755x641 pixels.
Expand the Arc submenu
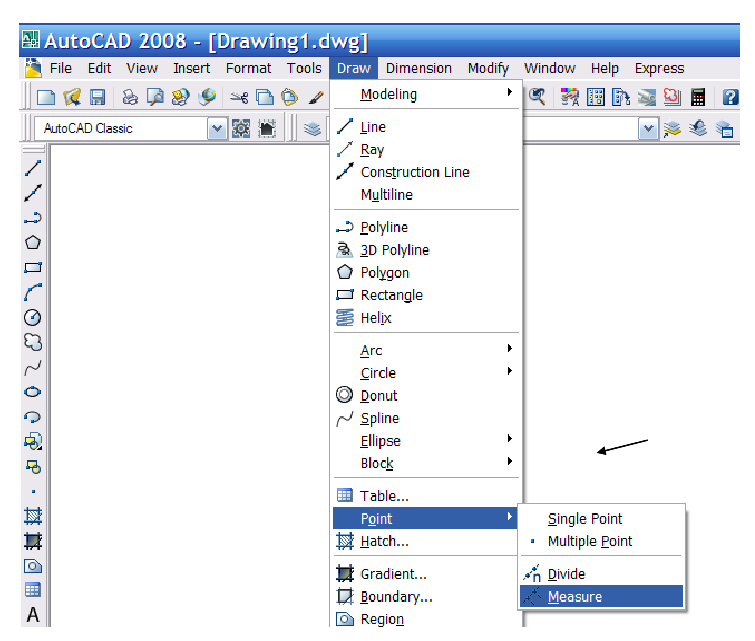pyautogui.click(x=426, y=350)
